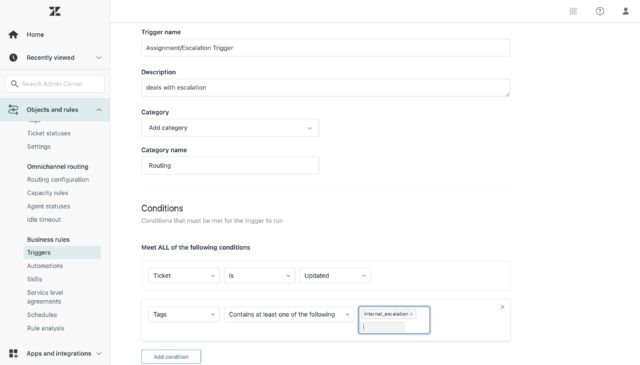Click the Apps and integrations icon
The image size is (640, 365).
pyautogui.click(x=13, y=353)
